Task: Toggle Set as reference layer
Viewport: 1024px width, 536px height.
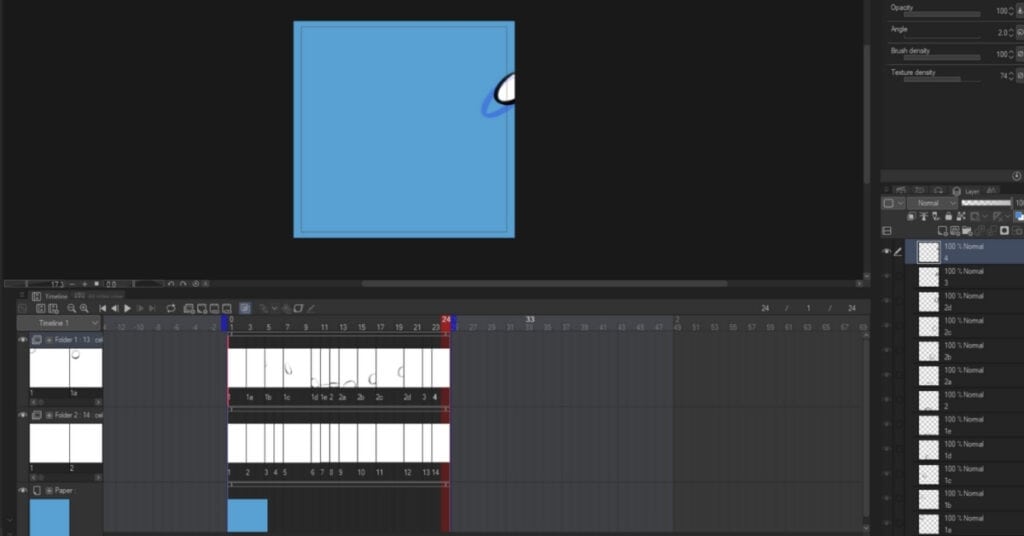Action: [x=923, y=216]
